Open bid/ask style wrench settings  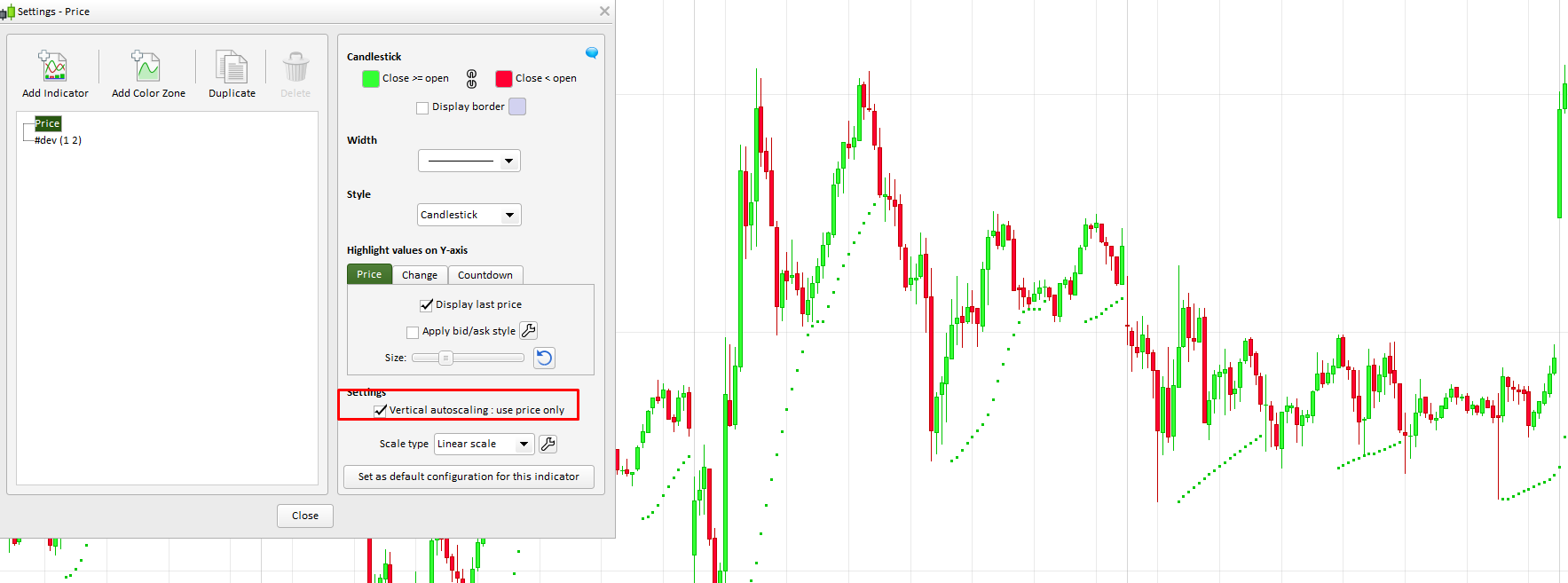[x=528, y=331]
